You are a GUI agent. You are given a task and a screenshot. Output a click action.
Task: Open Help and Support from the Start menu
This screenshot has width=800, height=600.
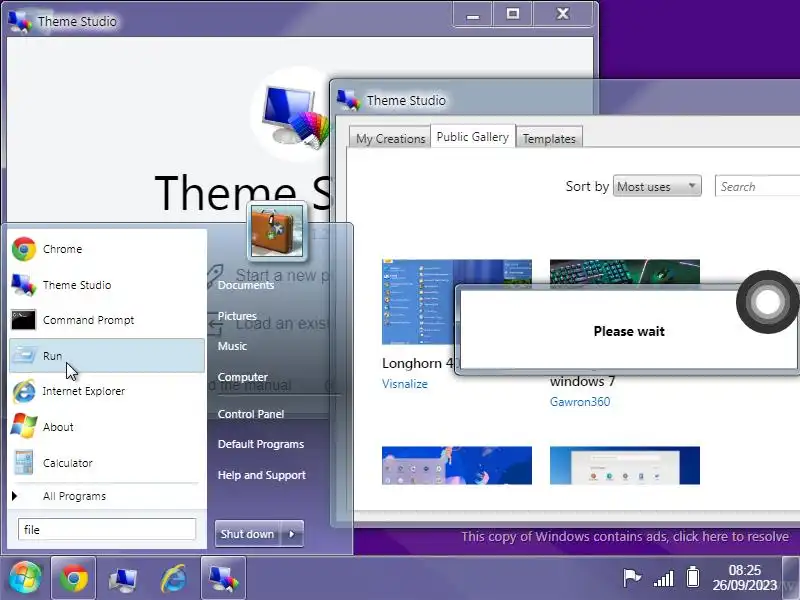click(x=262, y=475)
